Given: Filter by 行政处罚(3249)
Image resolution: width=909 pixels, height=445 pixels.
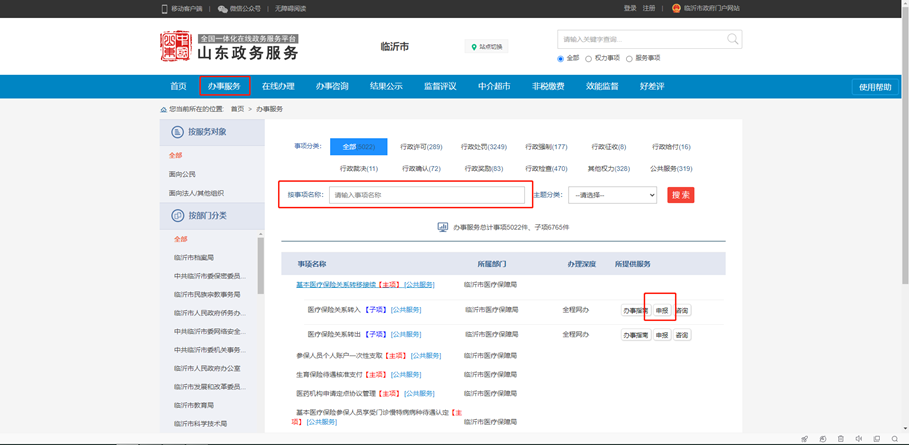Looking at the screenshot, I should pos(483,147).
